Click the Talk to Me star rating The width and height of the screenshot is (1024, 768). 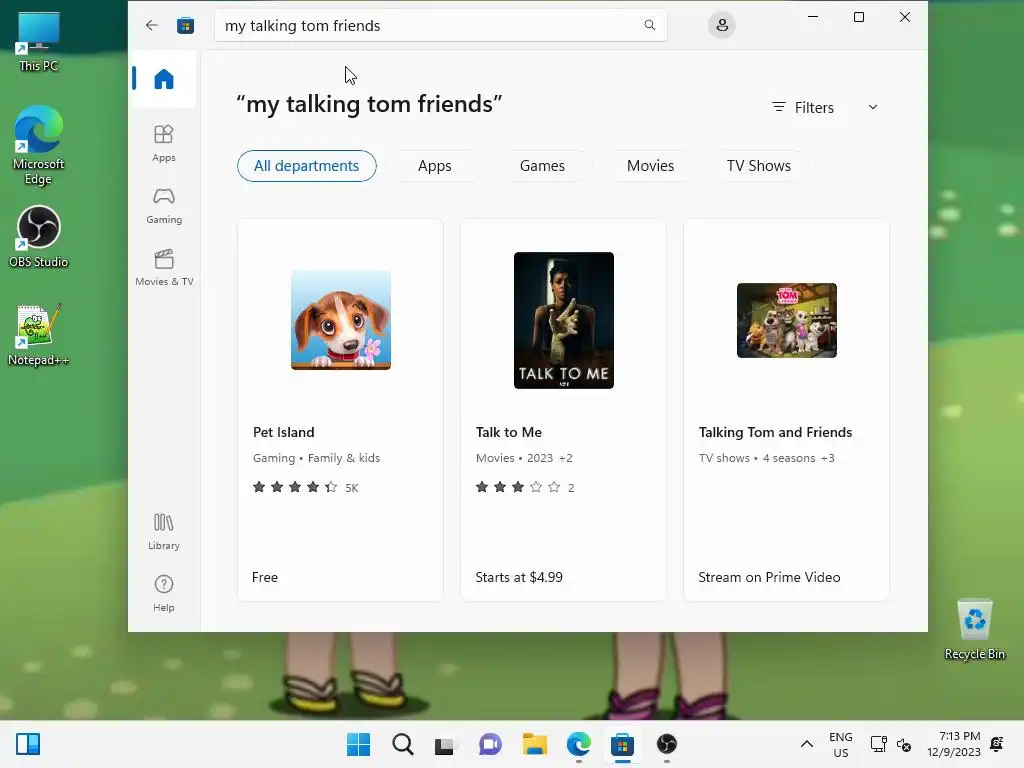[524, 487]
